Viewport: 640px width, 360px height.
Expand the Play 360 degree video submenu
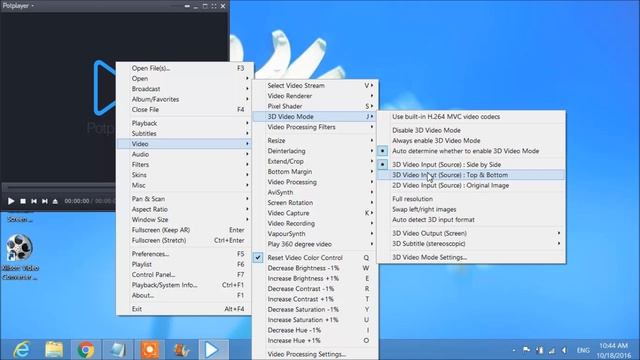click(315, 244)
